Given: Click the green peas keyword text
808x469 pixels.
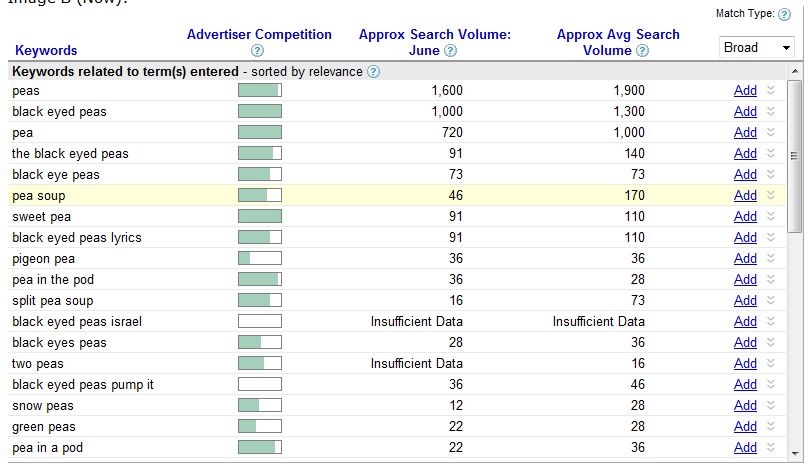Looking at the screenshot, I should [x=44, y=427].
